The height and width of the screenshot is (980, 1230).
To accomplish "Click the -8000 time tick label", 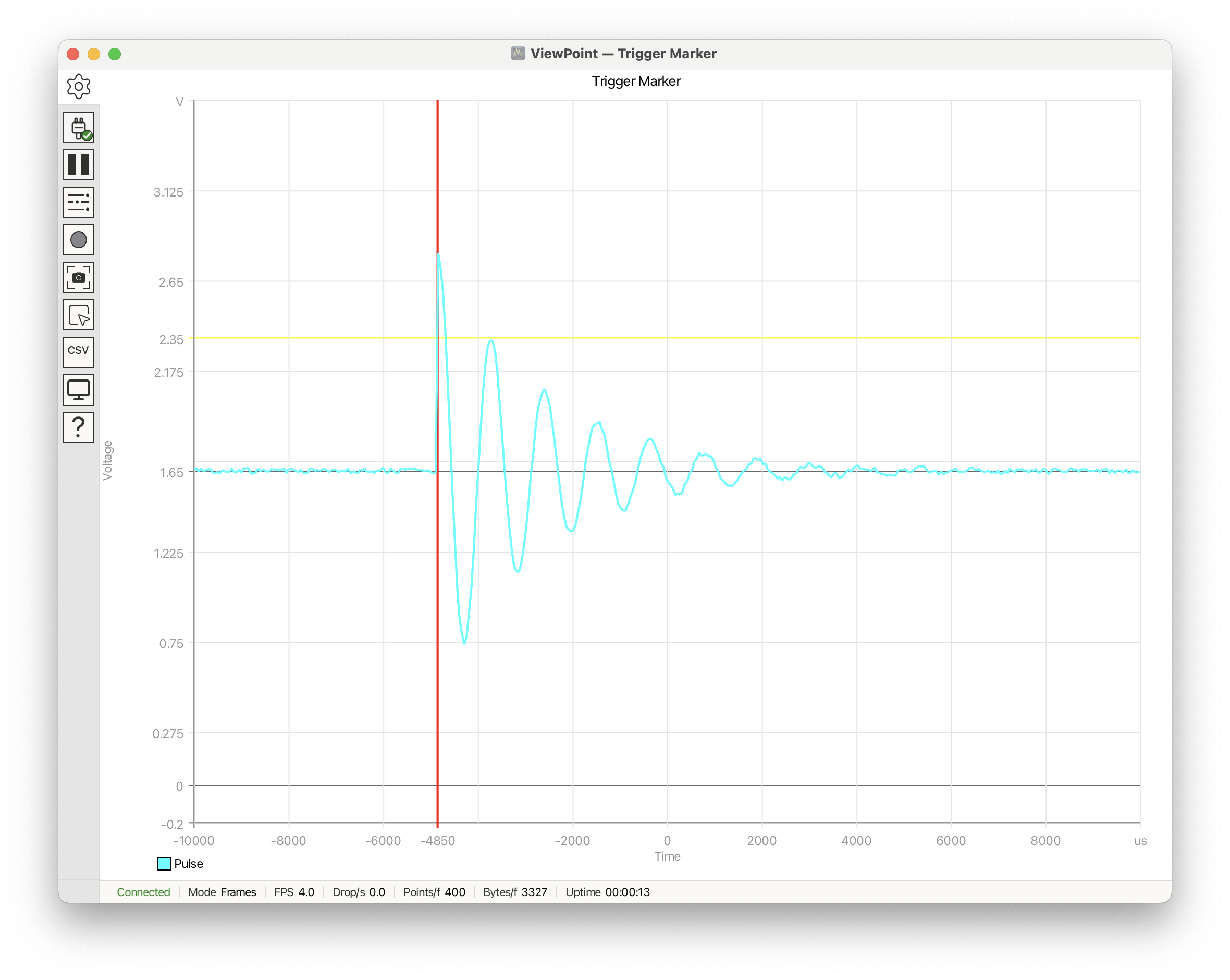I will coord(289,841).
